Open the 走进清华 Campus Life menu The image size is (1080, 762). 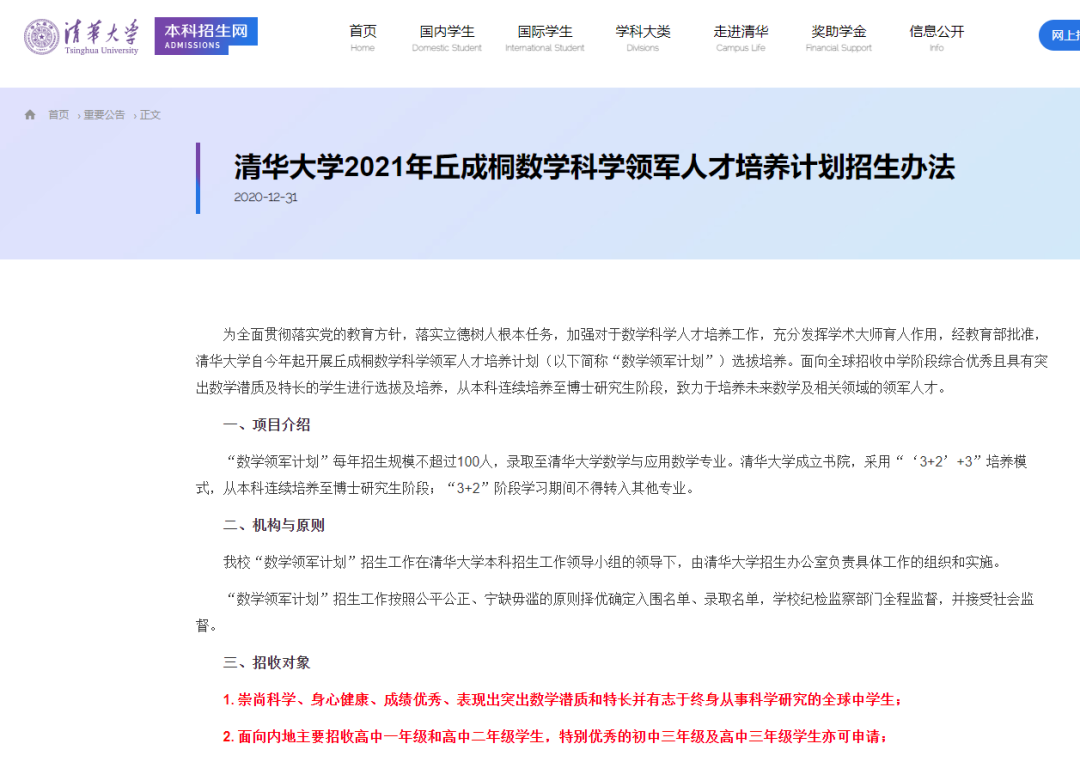pos(740,38)
